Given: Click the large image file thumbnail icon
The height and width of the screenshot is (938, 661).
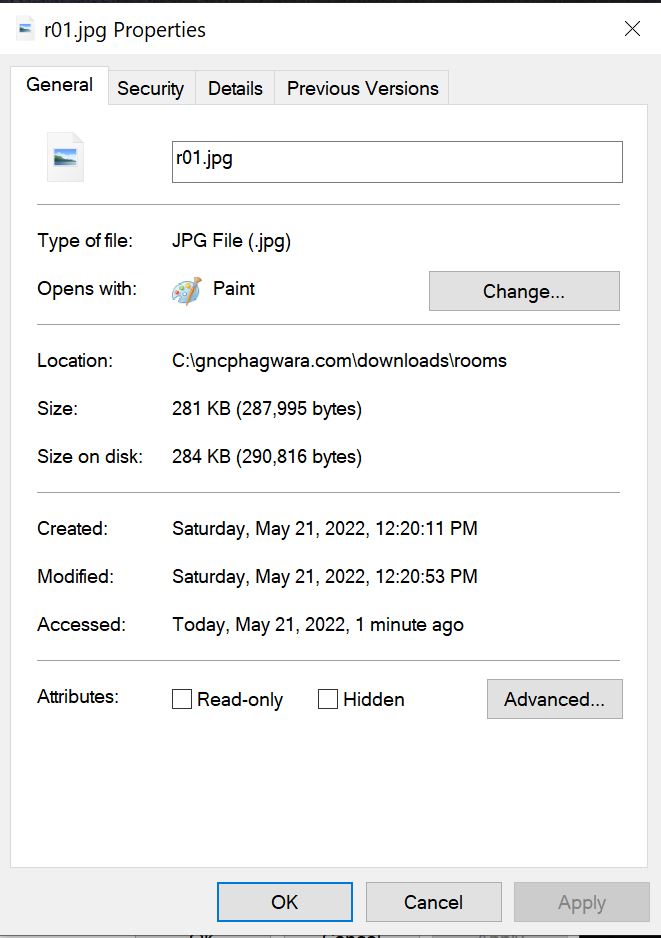Looking at the screenshot, I should click(x=65, y=158).
